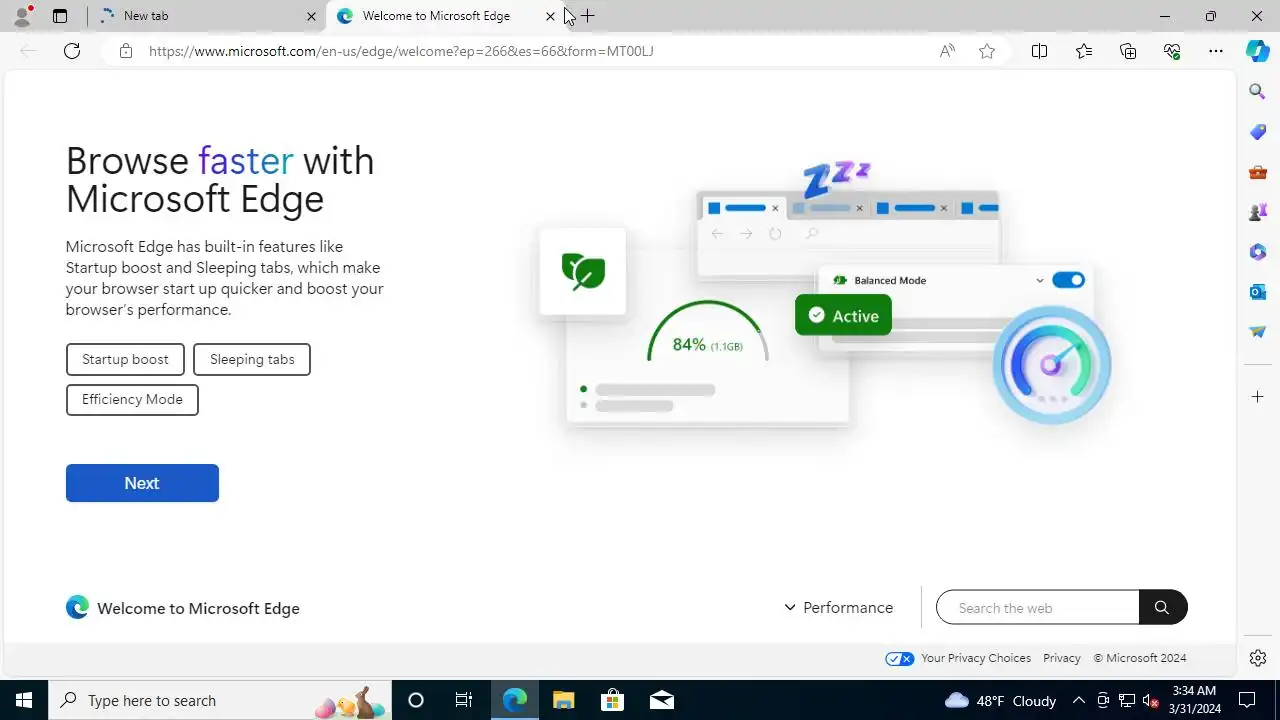Open Collections icon
The width and height of the screenshot is (1280, 720).
click(x=1128, y=51)
